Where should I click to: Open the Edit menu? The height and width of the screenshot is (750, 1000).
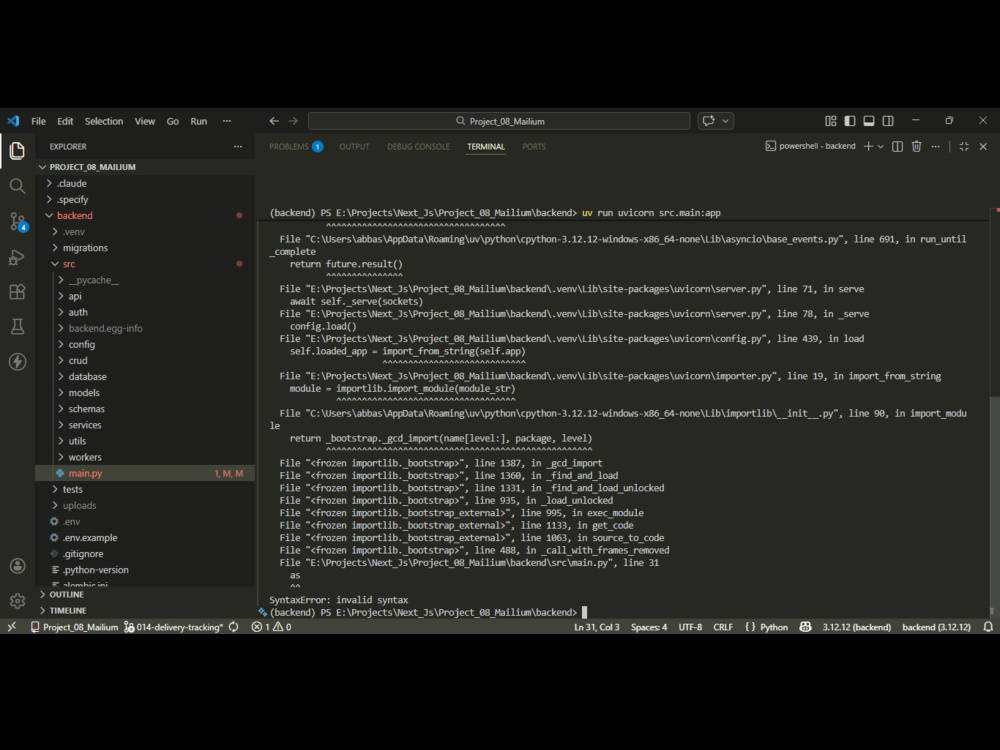click(x=65, y=121)
